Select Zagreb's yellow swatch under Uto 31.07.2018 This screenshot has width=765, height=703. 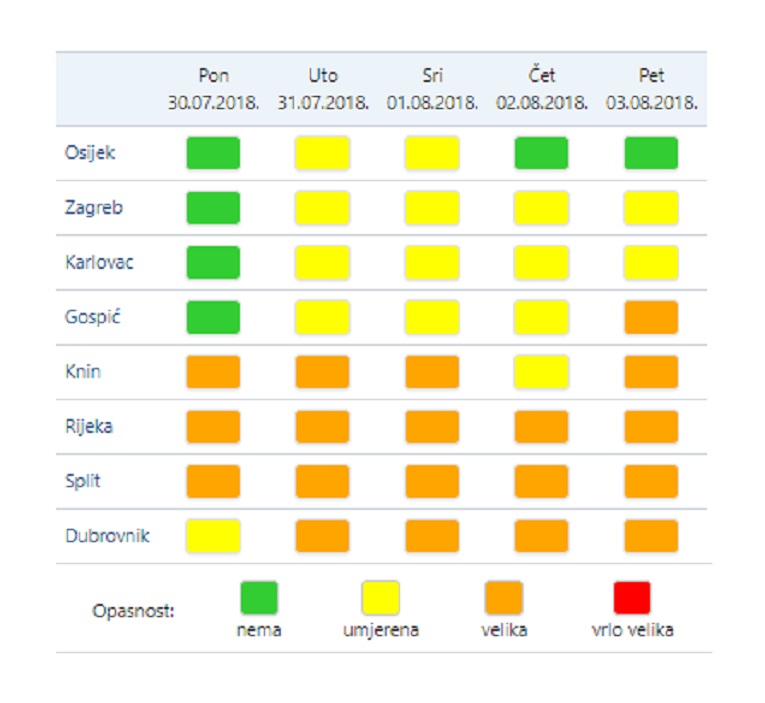tap(322, 208)
